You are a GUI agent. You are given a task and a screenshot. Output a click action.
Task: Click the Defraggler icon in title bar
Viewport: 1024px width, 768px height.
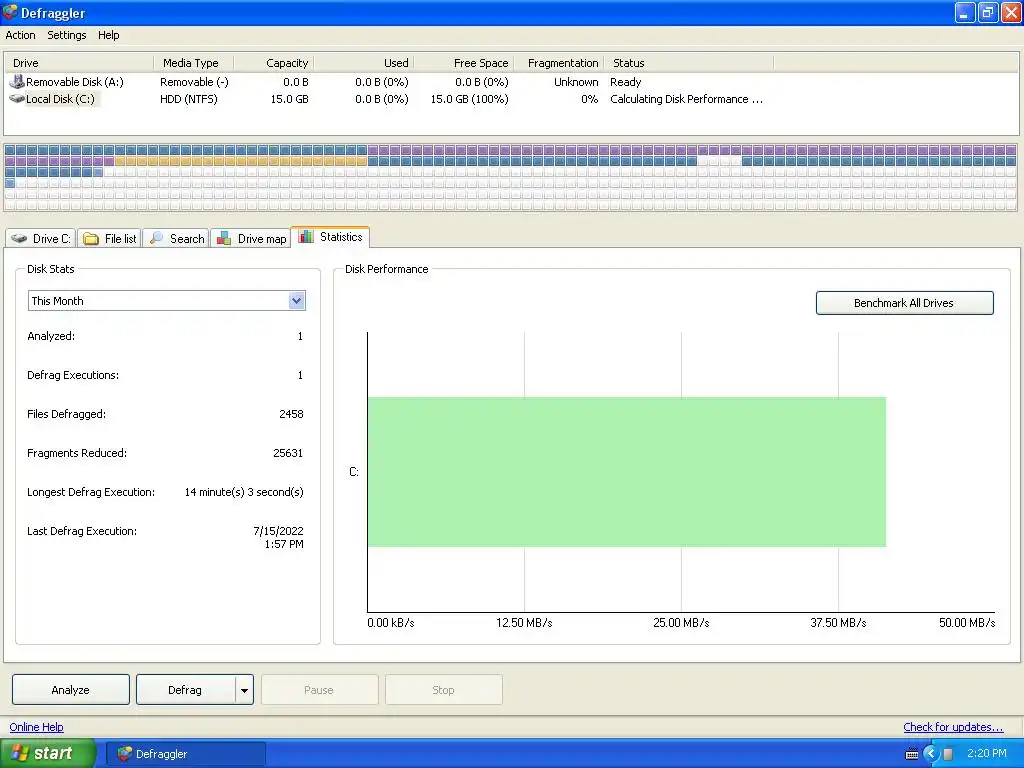[10, 12]
